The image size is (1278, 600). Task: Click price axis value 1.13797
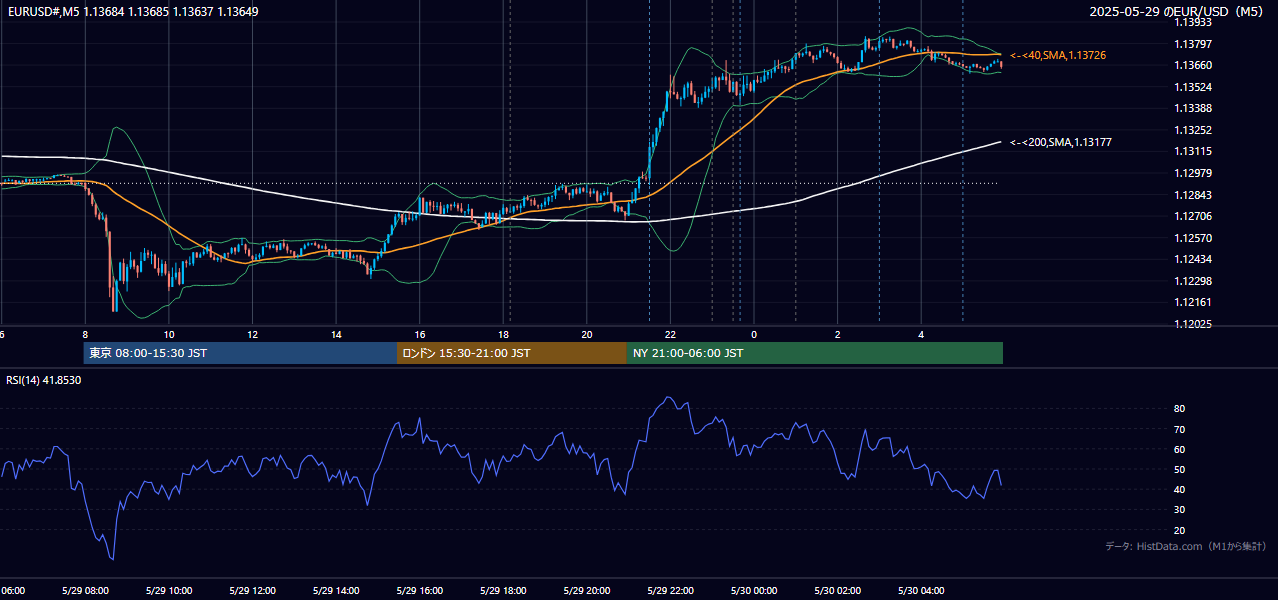coord(1192,44)
